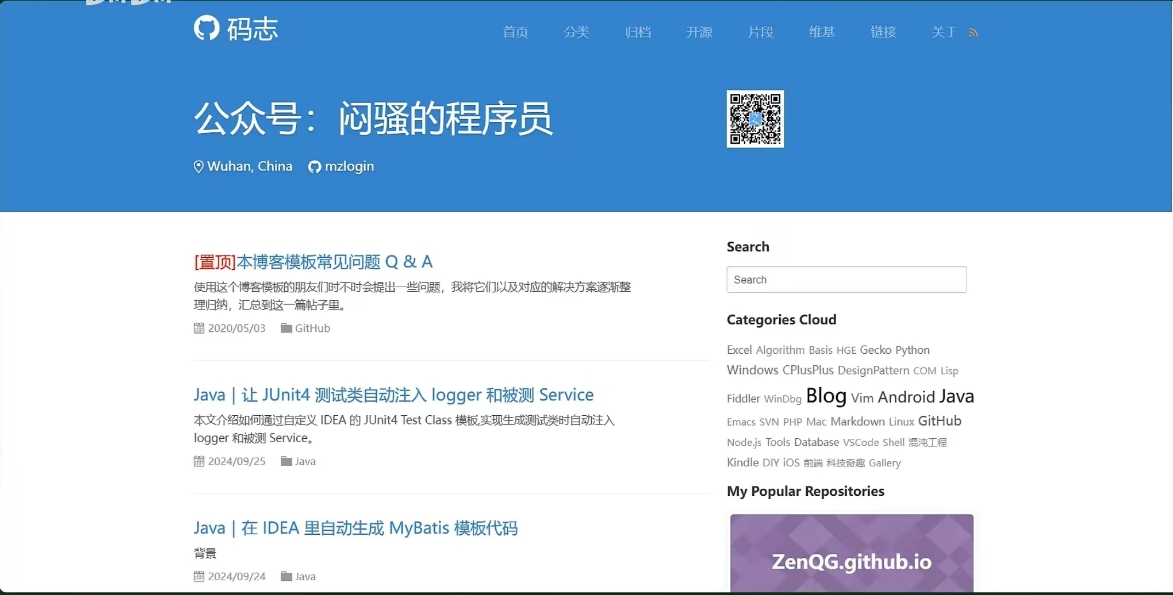Open ZenQG.github.io repository card
The height and width of the screenshot is (595, 1173).
852,553
